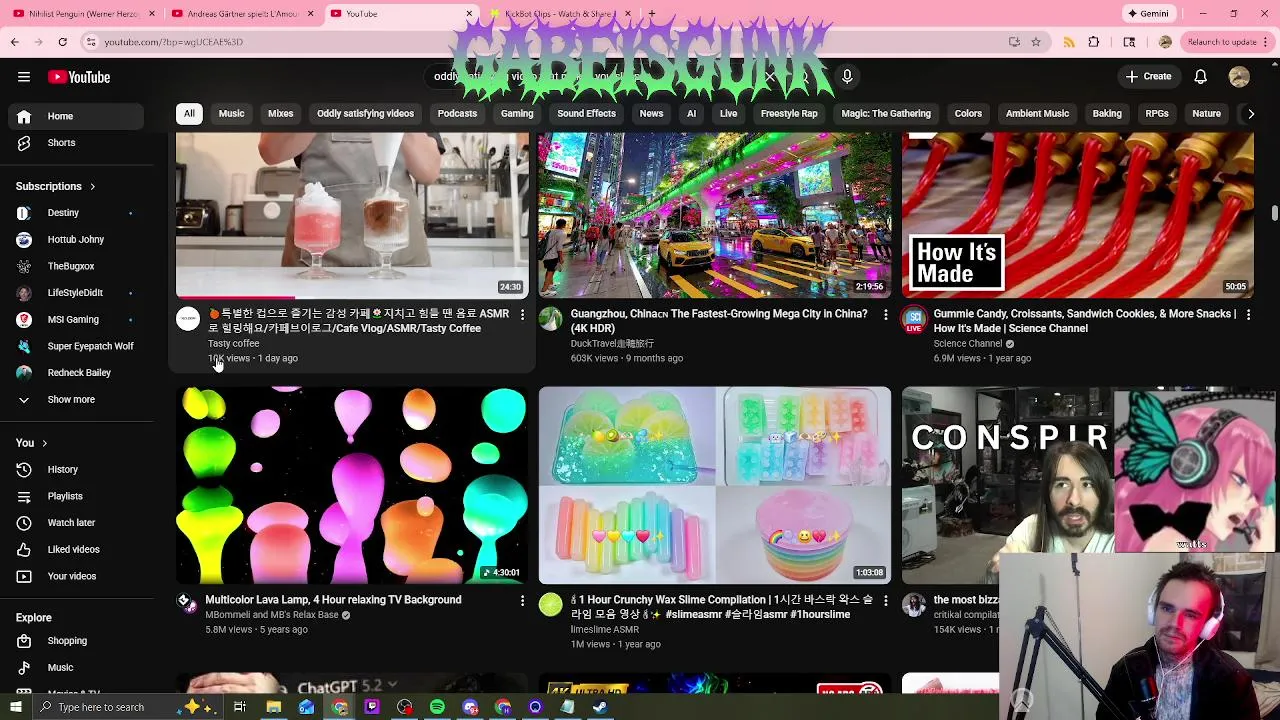
Task: Open Liked videos
Action: point(76,550)
